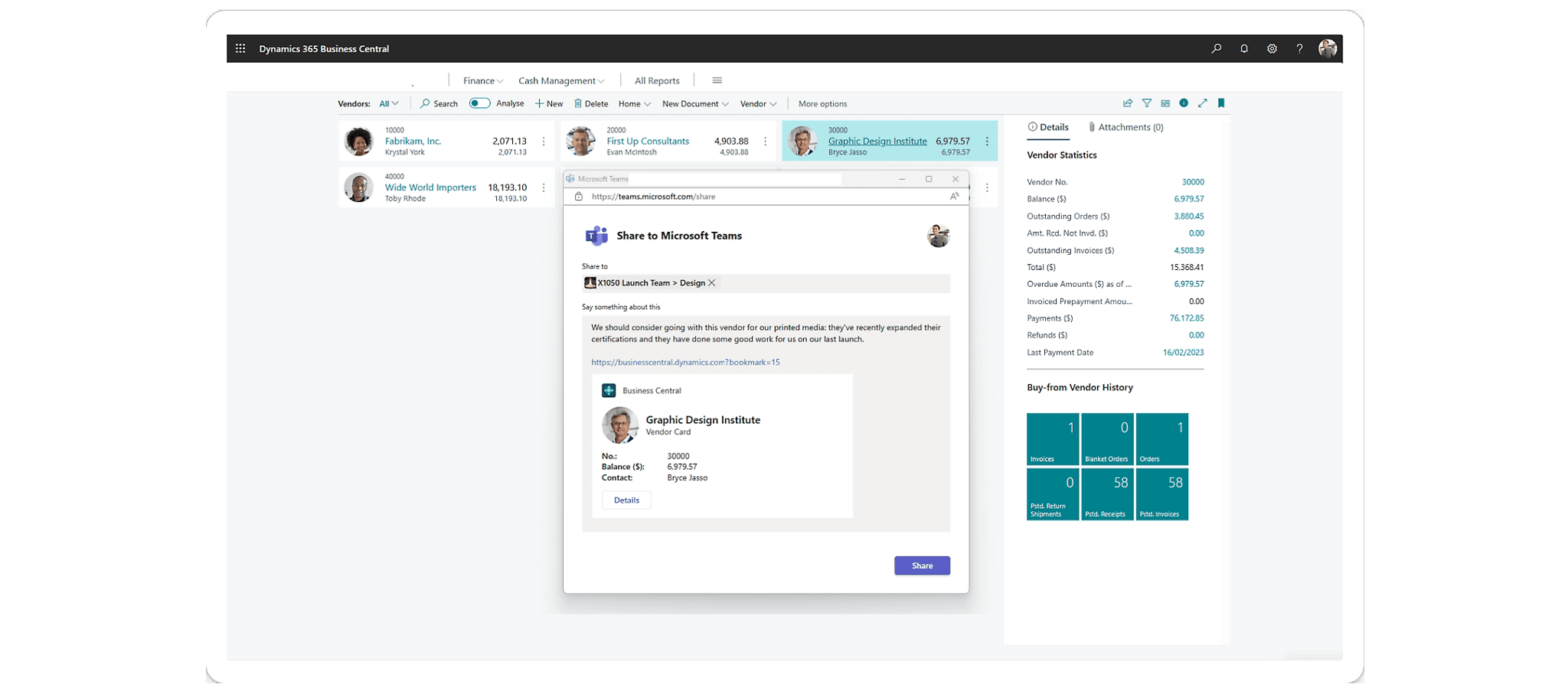Click the Business Central logo in the card preview
Screen dimensions: 1568x694
tap(609, 390)
